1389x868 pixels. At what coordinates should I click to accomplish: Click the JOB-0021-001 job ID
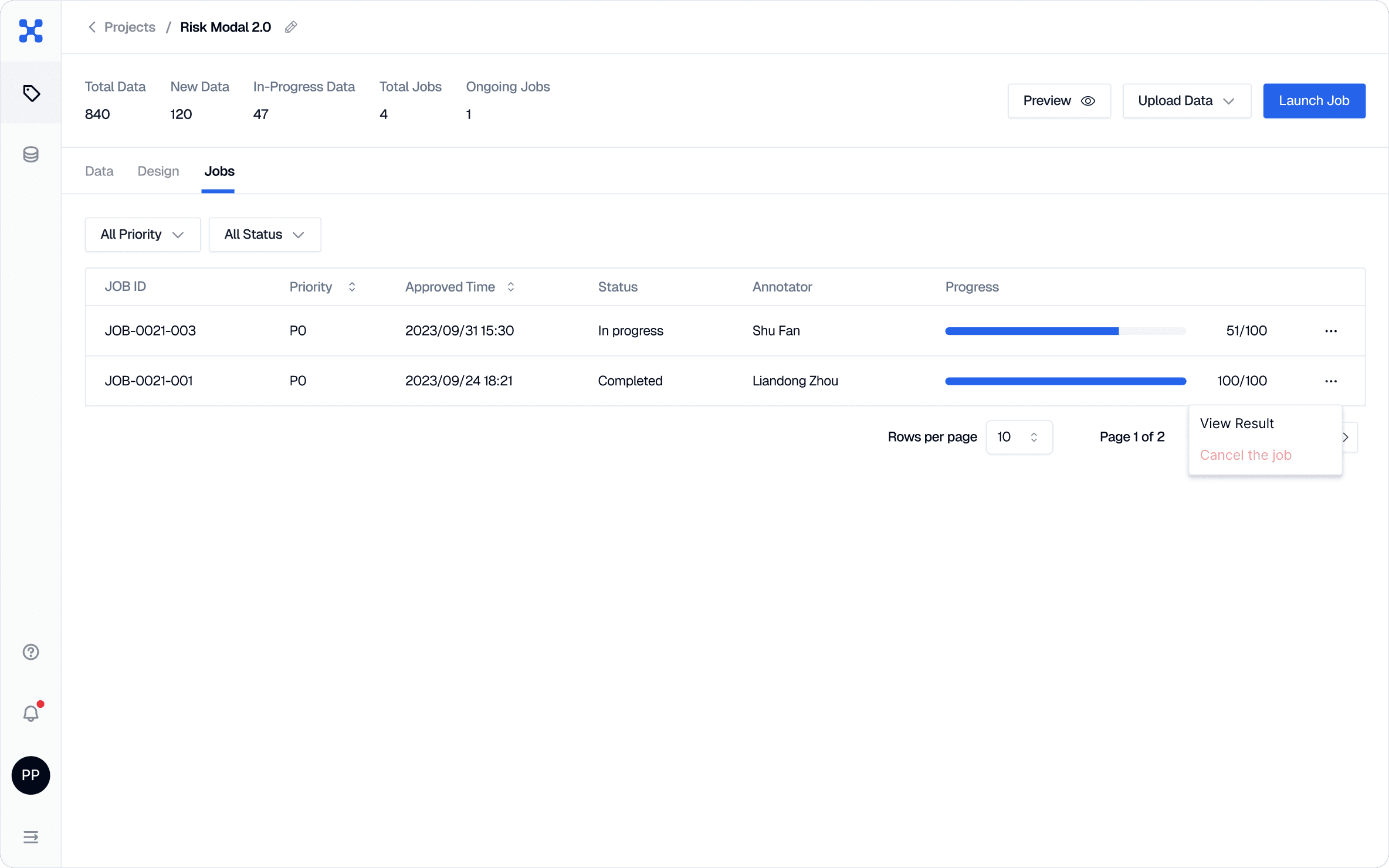coord(149,381)
